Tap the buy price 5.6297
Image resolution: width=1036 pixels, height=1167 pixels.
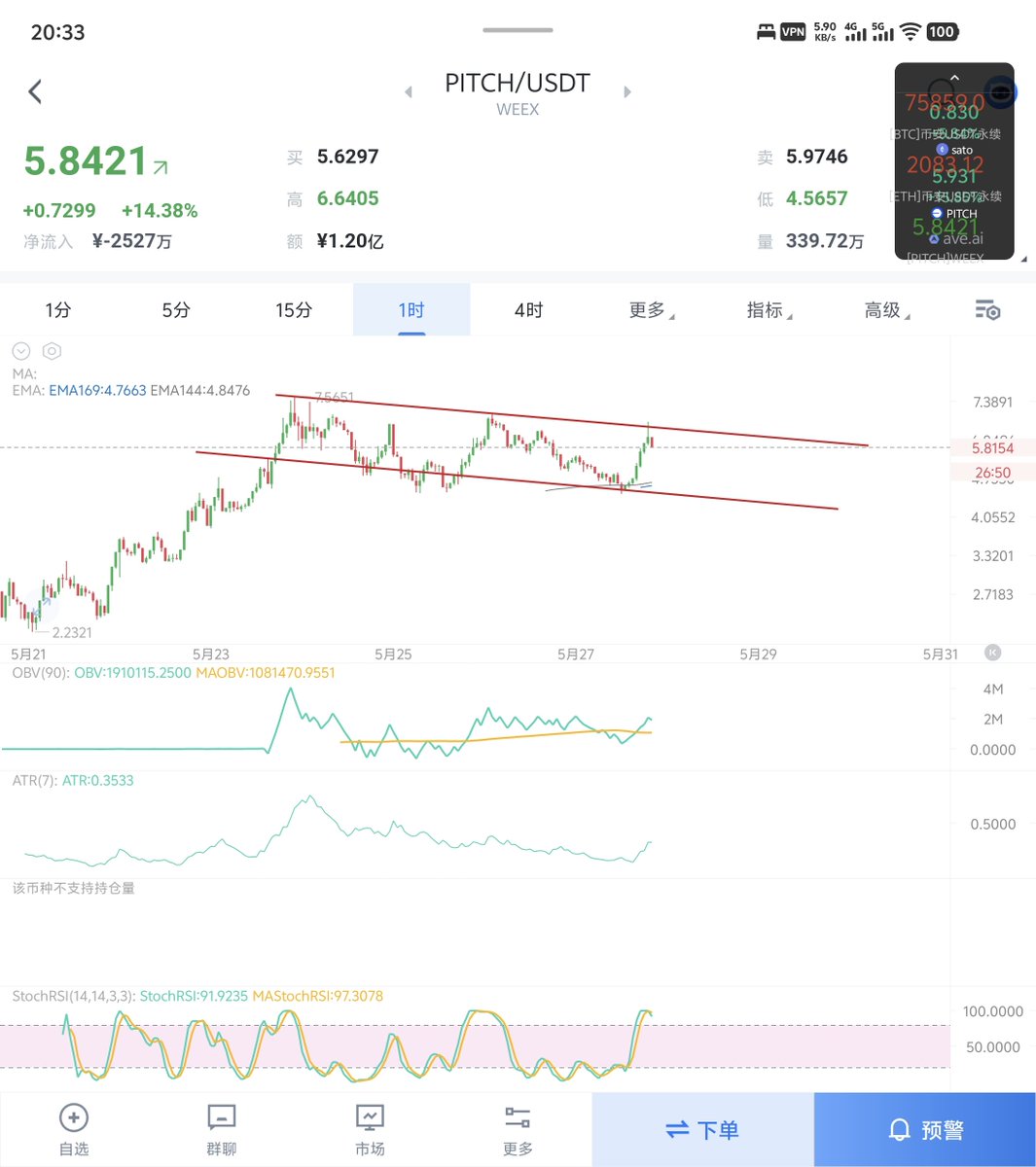tap(347, 157)
